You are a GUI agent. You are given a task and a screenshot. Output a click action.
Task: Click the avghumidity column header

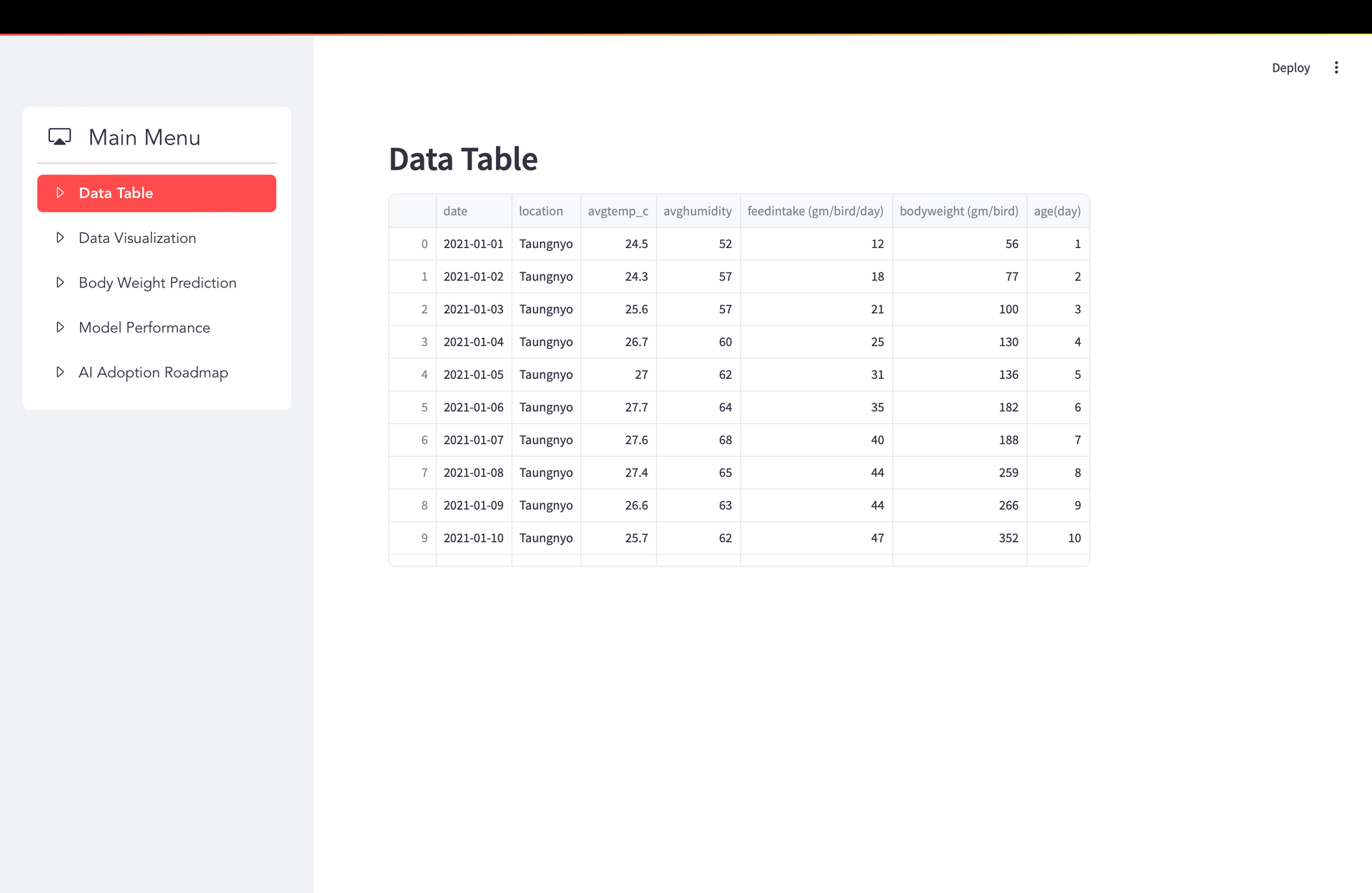pyautogui.click(x=697, y=211)
